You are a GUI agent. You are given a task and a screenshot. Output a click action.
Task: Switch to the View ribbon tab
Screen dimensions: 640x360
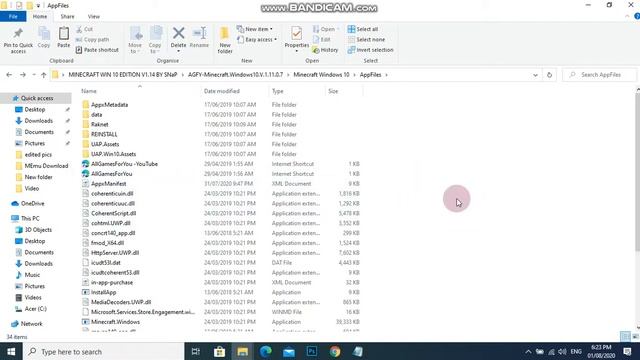[93, 16]
